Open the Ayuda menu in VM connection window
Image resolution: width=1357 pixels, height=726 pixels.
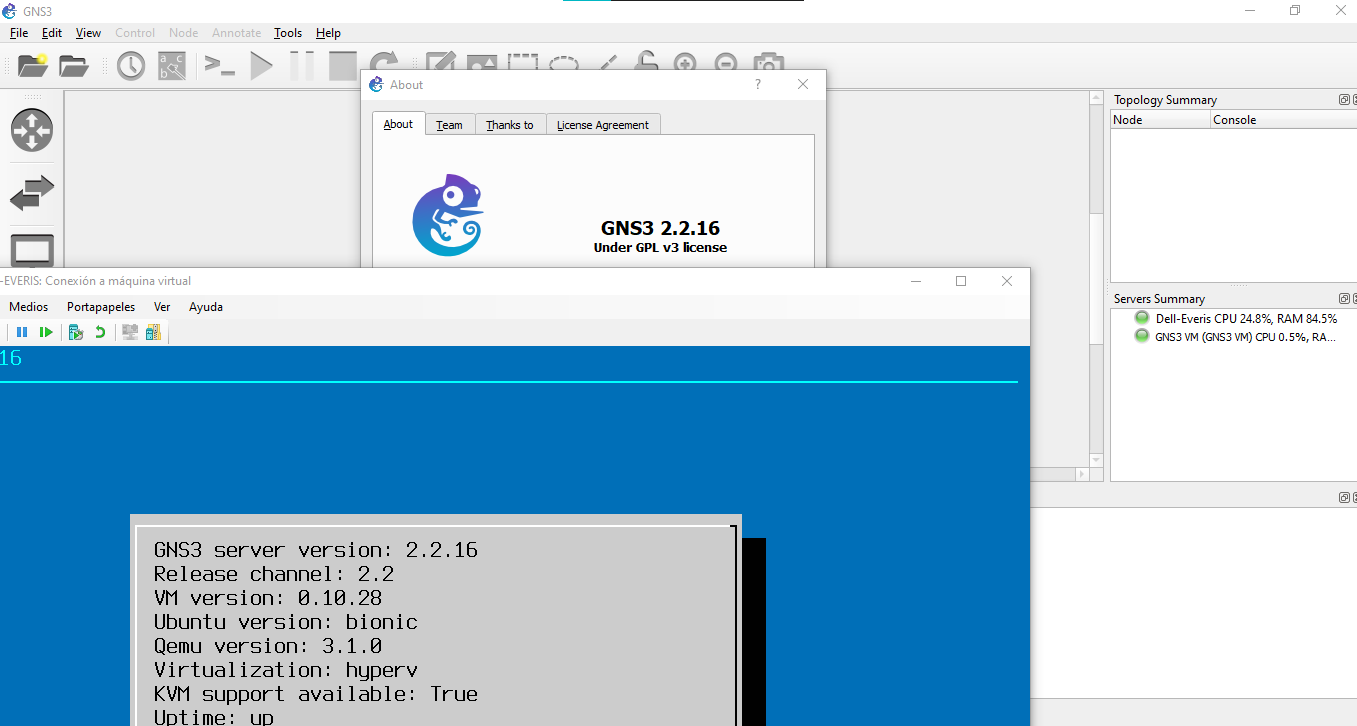click(x=206, y=307)
